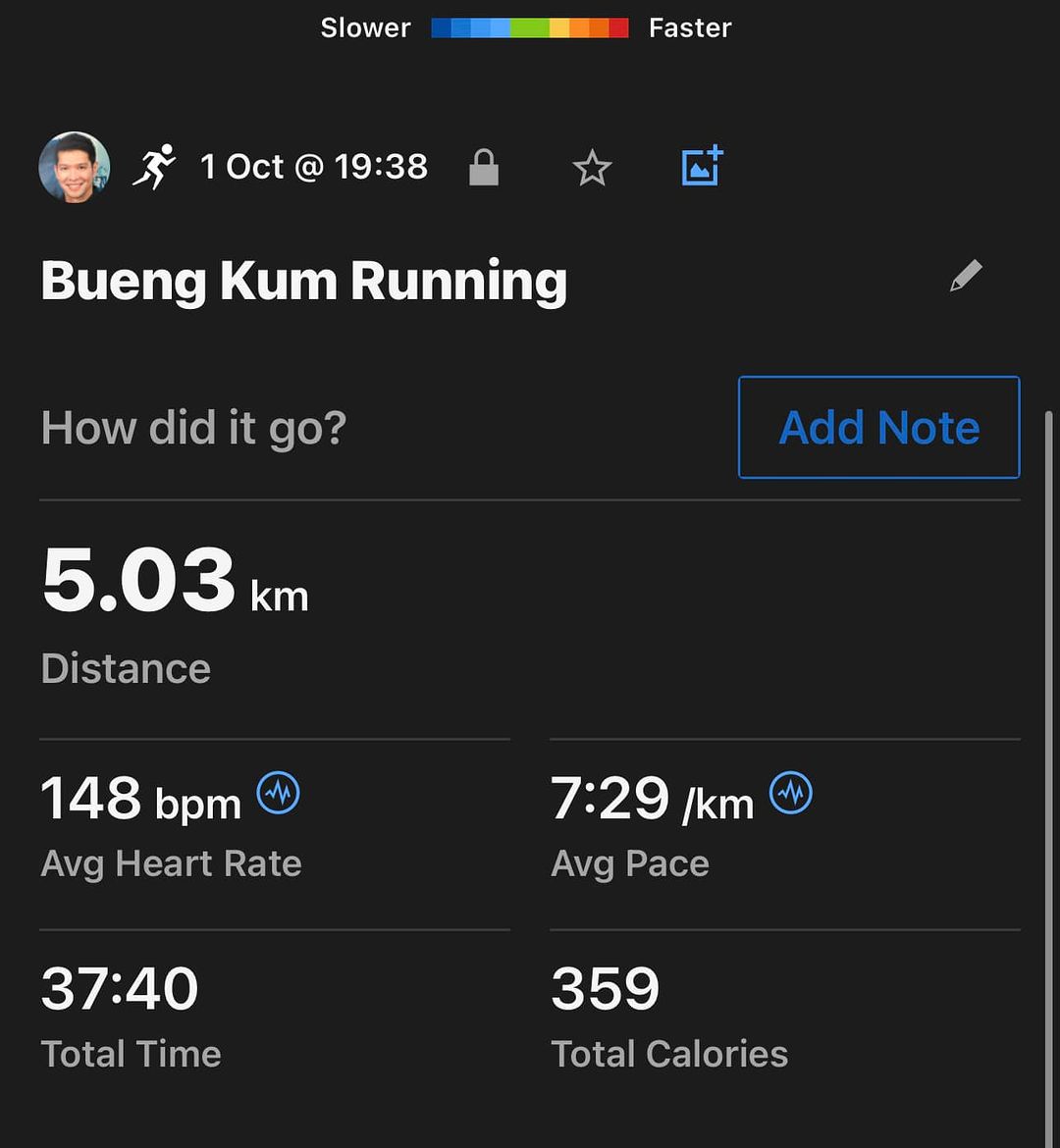
Task: Click the vertical scrollbar on right edge
Action: (1048, 776)
